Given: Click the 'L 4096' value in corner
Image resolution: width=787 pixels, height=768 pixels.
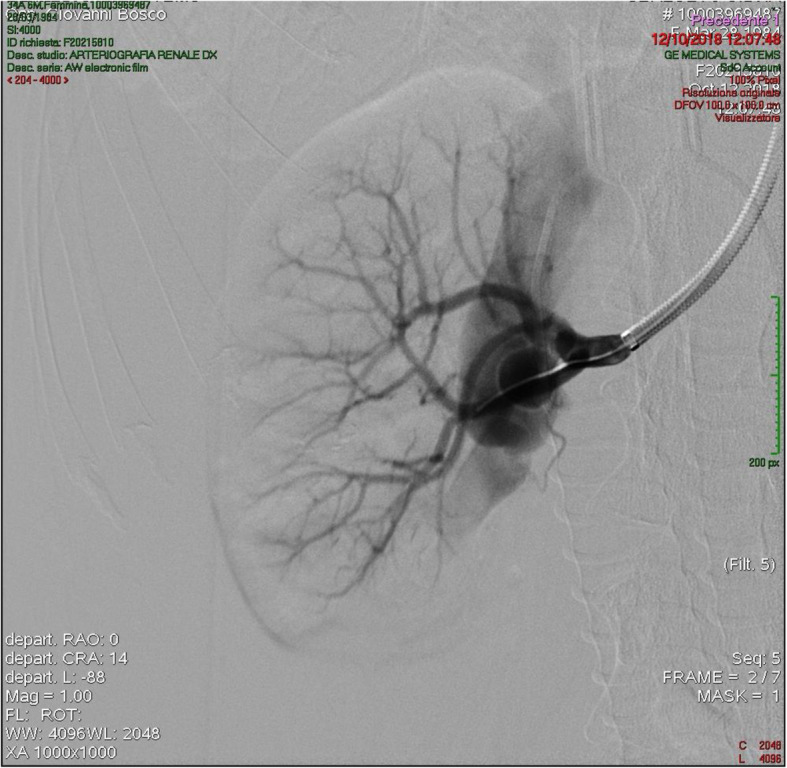Looking at the screenshot, I should coord(760,758).
